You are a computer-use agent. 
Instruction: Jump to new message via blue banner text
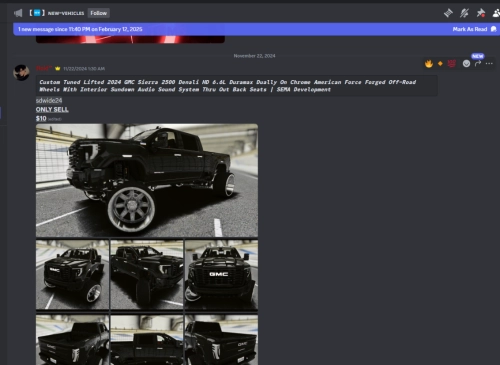click(80, 29)
